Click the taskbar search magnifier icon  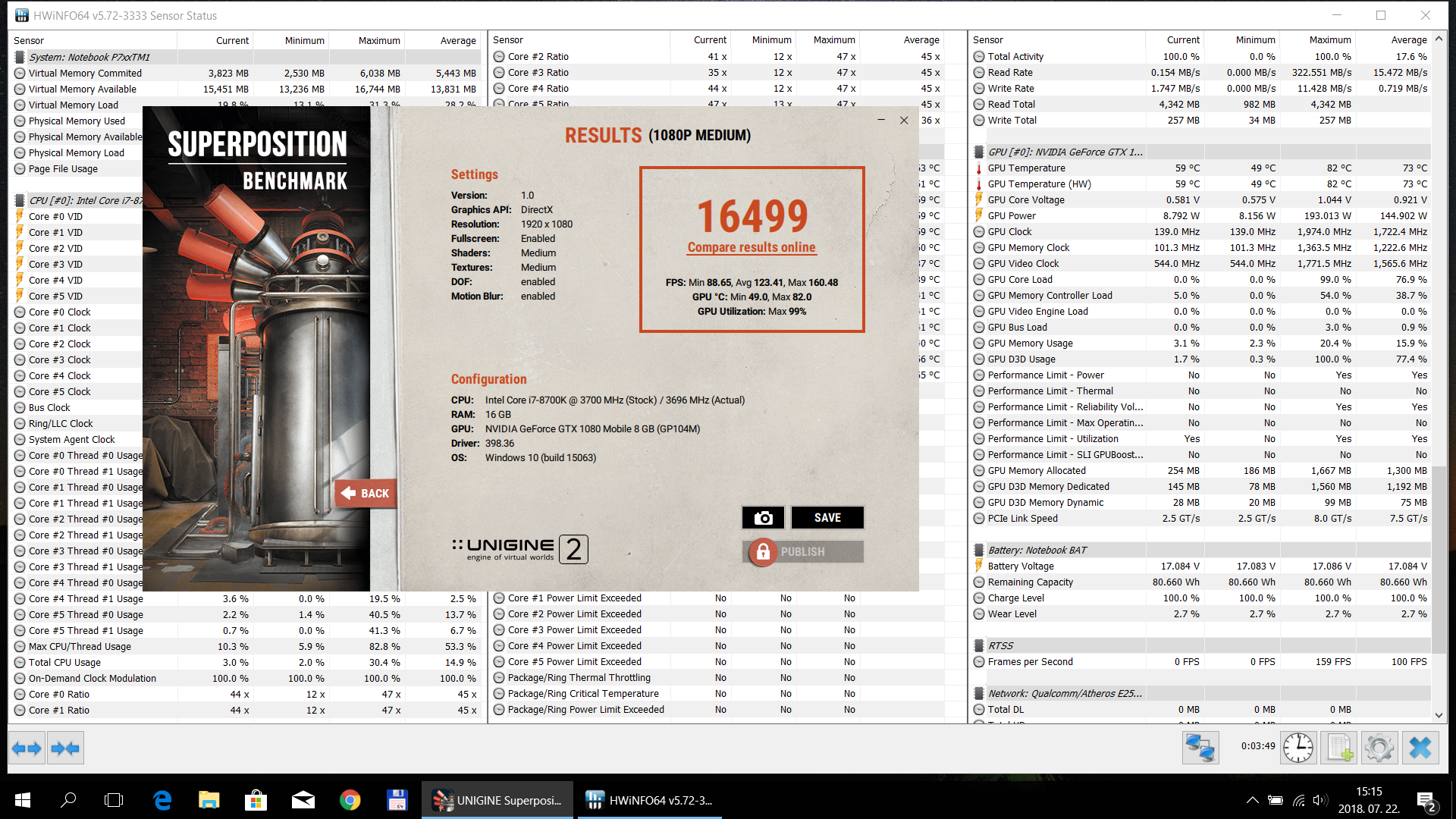[68, 800]
